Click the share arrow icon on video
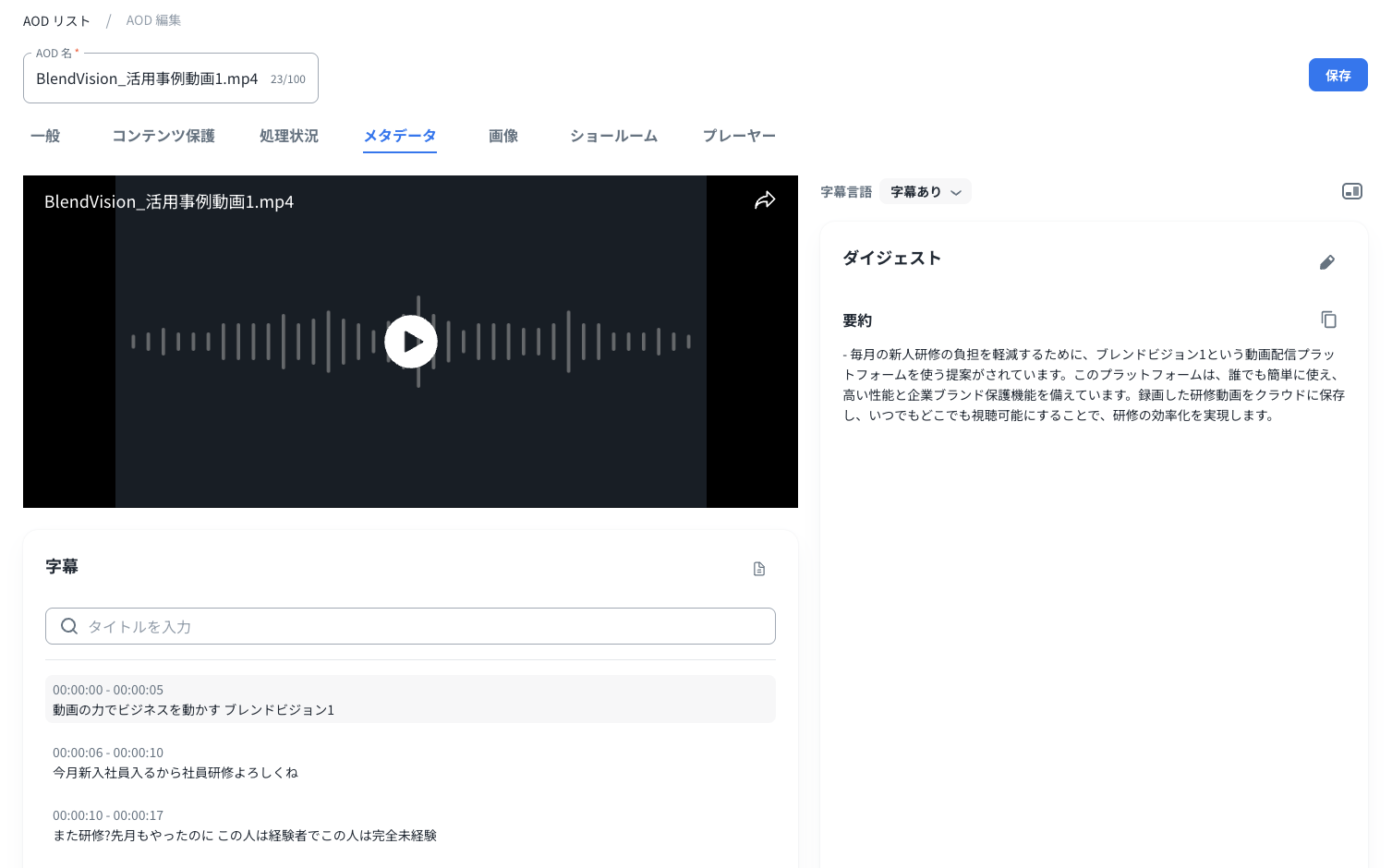Viewport: 1392px width, 868px height. 765,200
